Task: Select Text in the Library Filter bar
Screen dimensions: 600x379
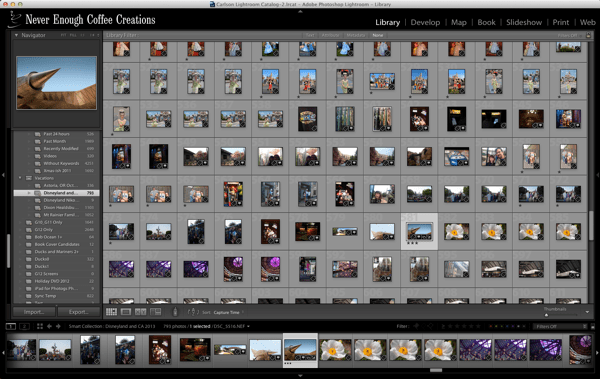Action: click(310, 35)
